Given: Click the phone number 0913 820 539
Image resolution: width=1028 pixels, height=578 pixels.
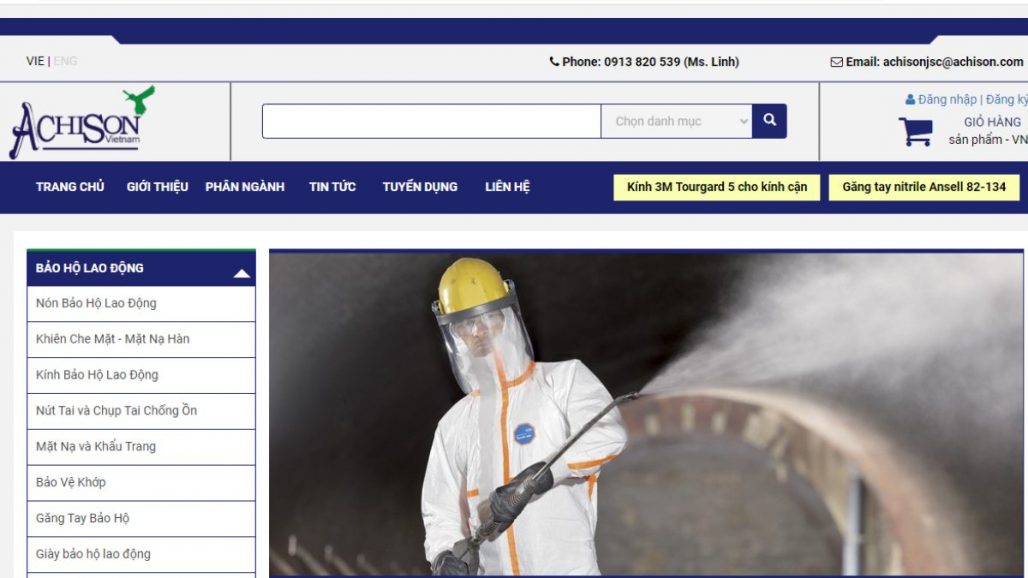Looking at the screenshot, I should 642,62.
